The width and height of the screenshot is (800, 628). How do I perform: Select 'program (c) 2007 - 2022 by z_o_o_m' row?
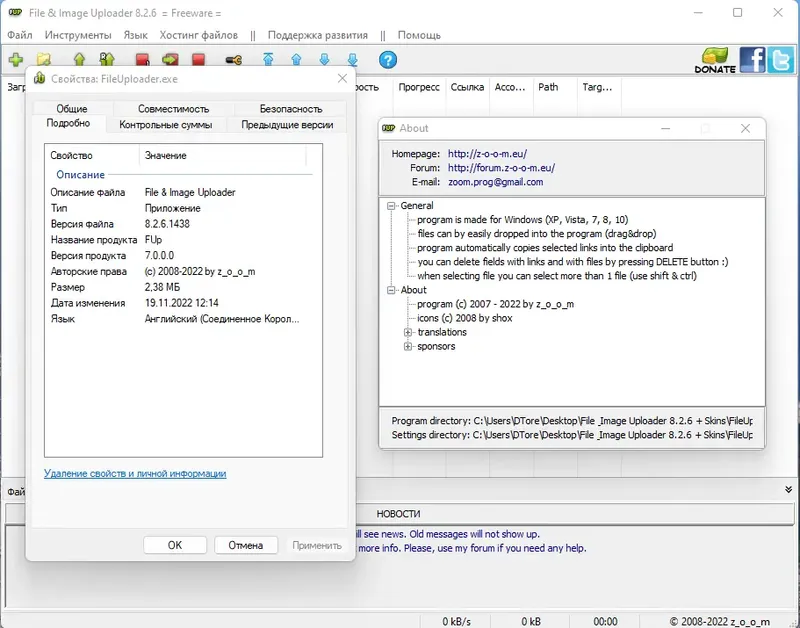(495, 304)
